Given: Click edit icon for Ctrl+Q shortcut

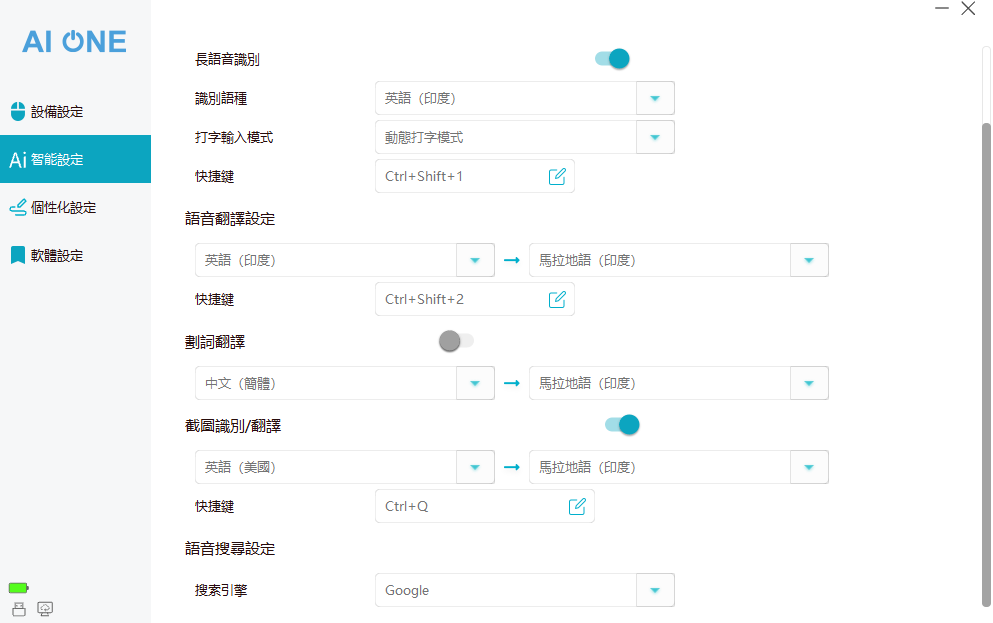Looking at the screenshot, I should click(x=577, y=506).
